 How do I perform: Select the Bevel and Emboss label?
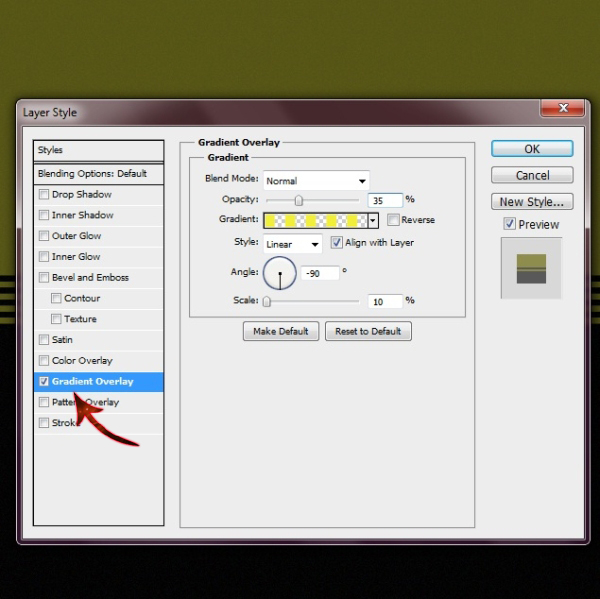coord(90,277)
